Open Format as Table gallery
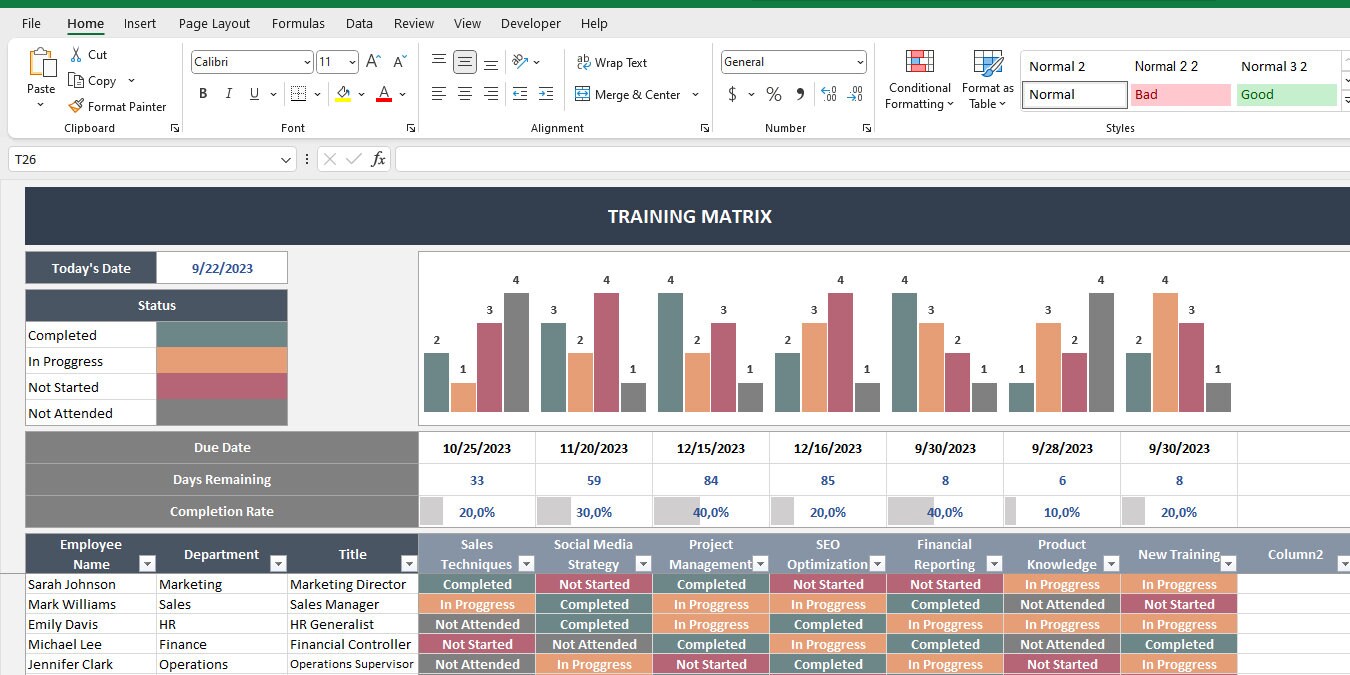1350x675 pixels. [x=988, y=80]
